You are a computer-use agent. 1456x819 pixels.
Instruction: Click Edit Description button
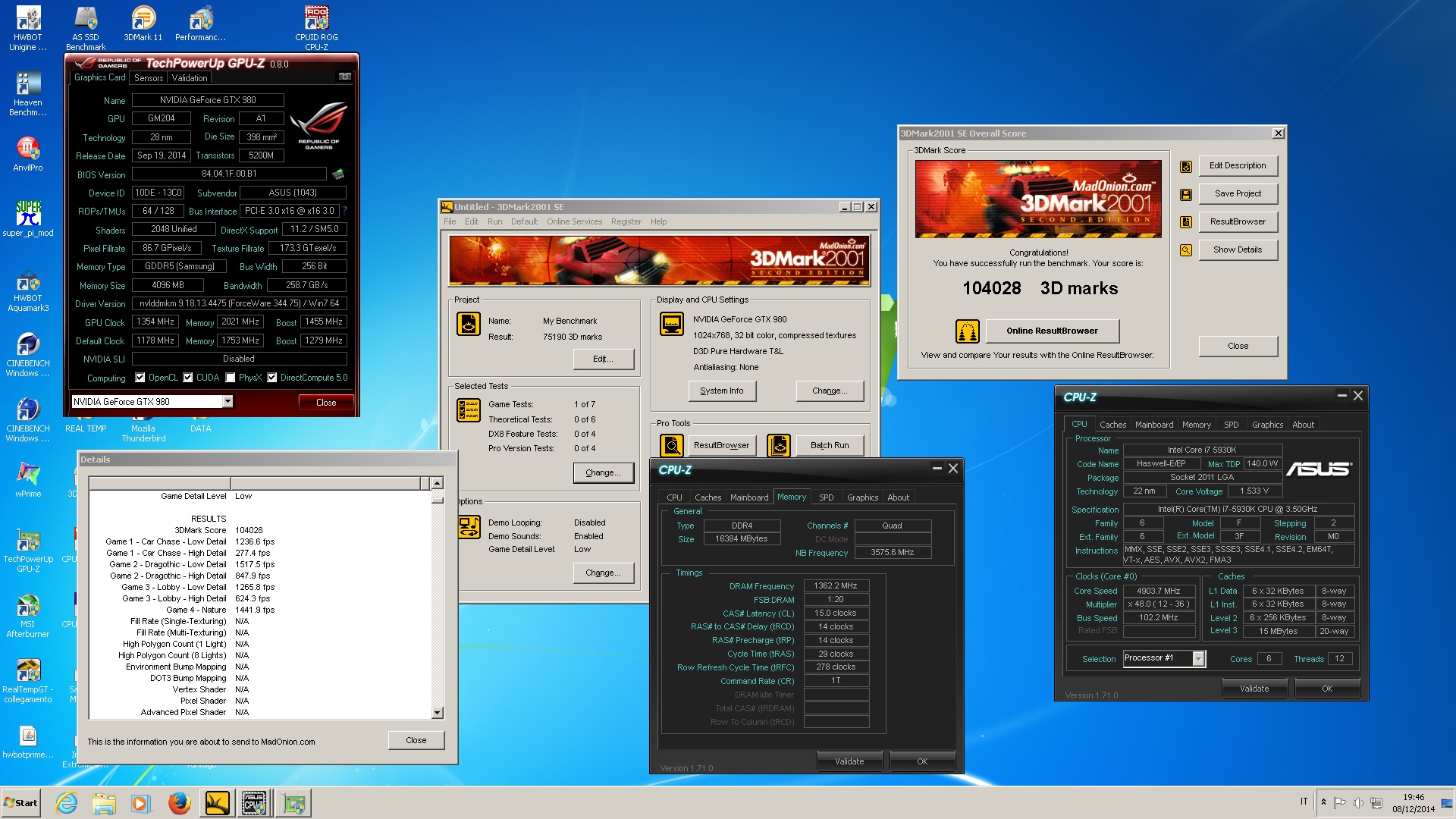click(x=1238, y=166)
